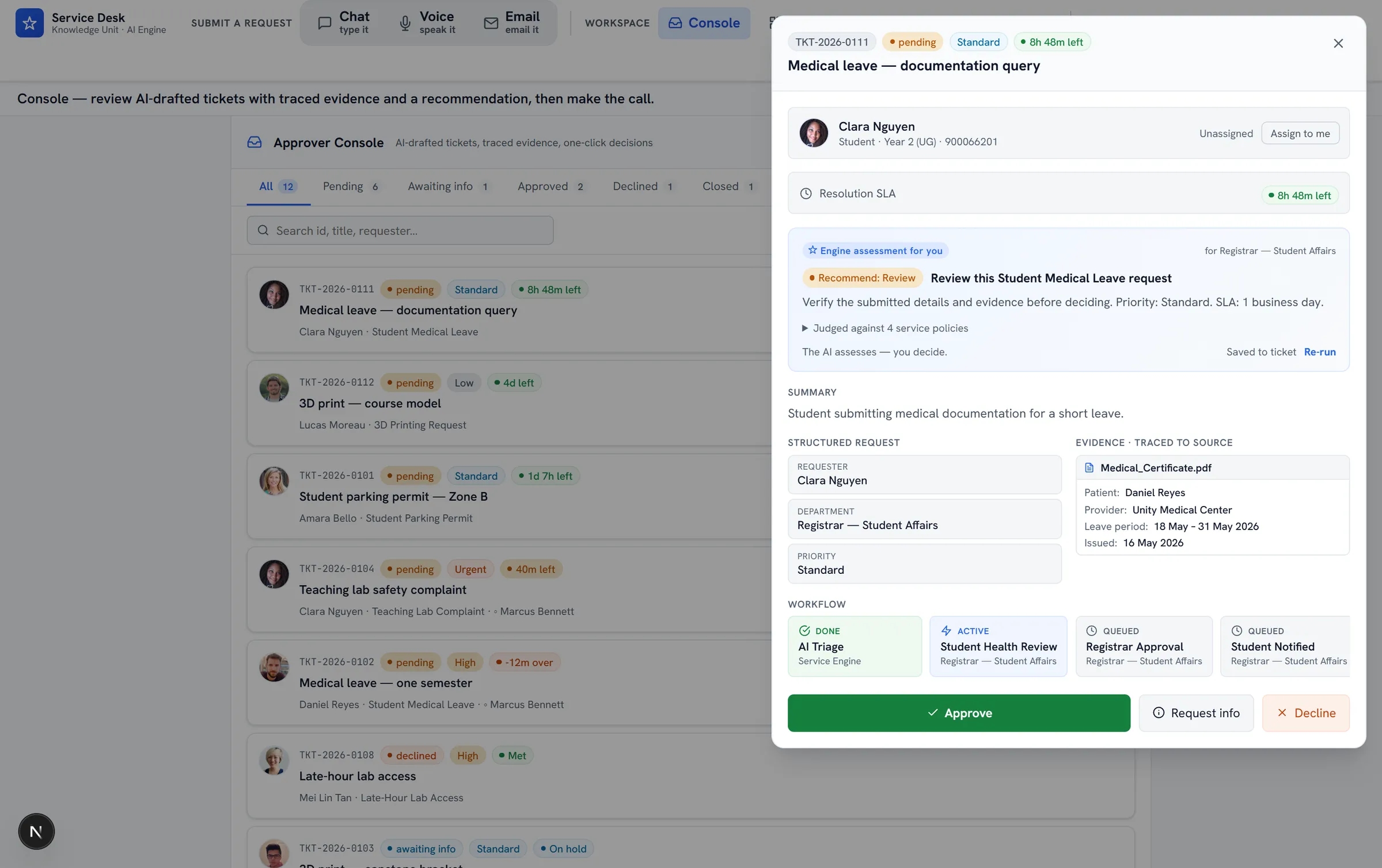
Task: Click the Email envelope icon
Action: click(x=491, y=23)
